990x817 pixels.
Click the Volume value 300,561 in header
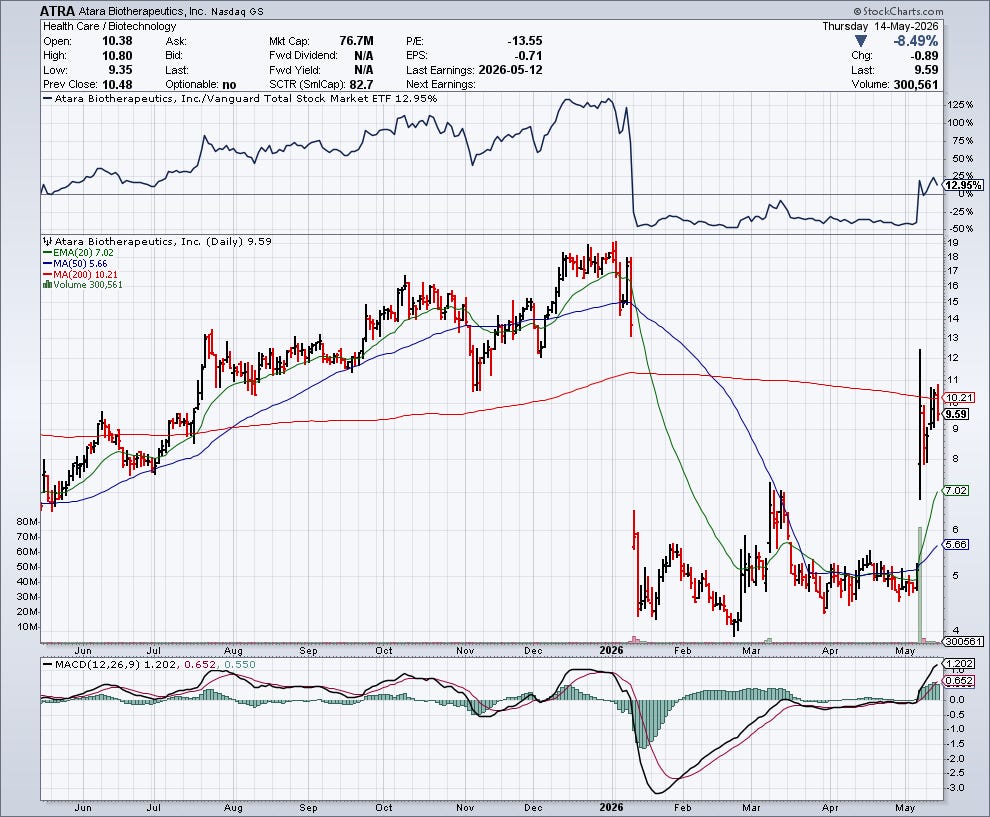(916, 85)
